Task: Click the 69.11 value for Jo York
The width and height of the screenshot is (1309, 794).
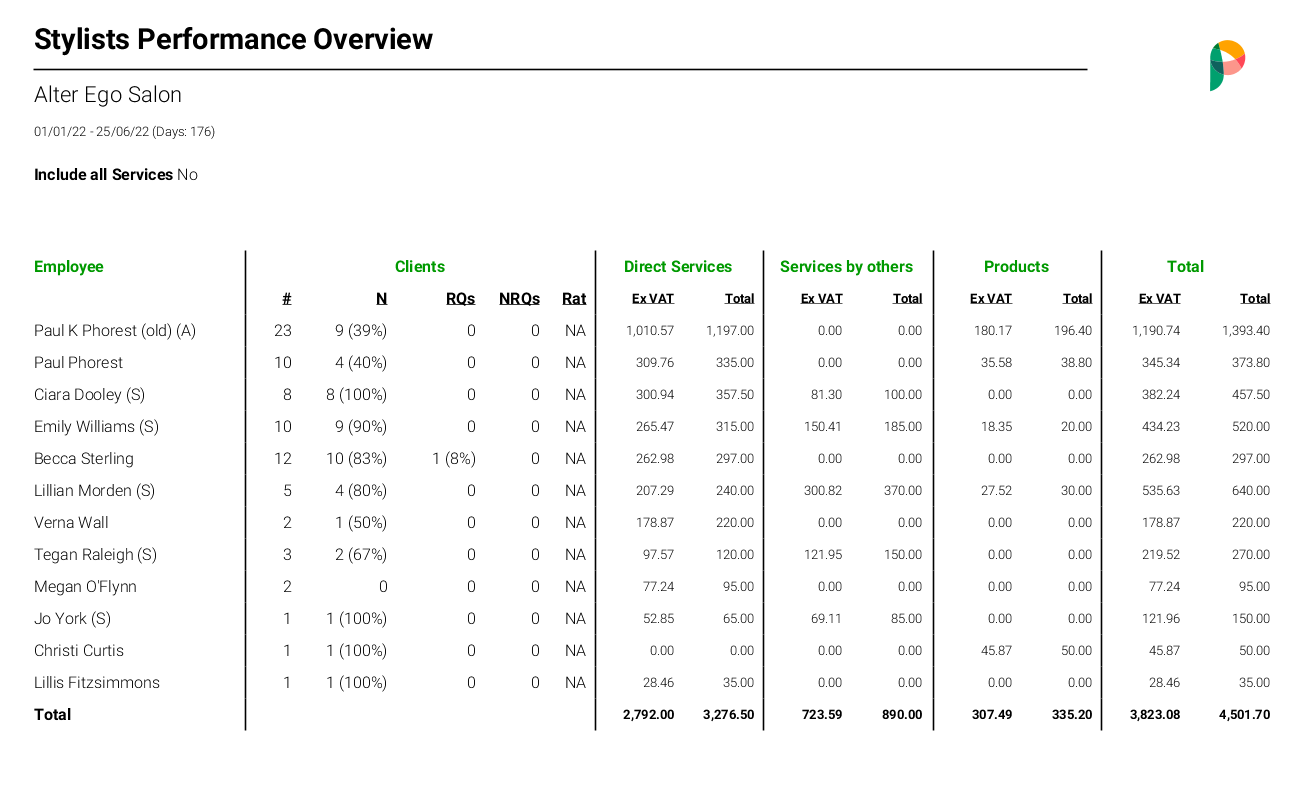Action: pyautogui.click(x=826, y=619)
